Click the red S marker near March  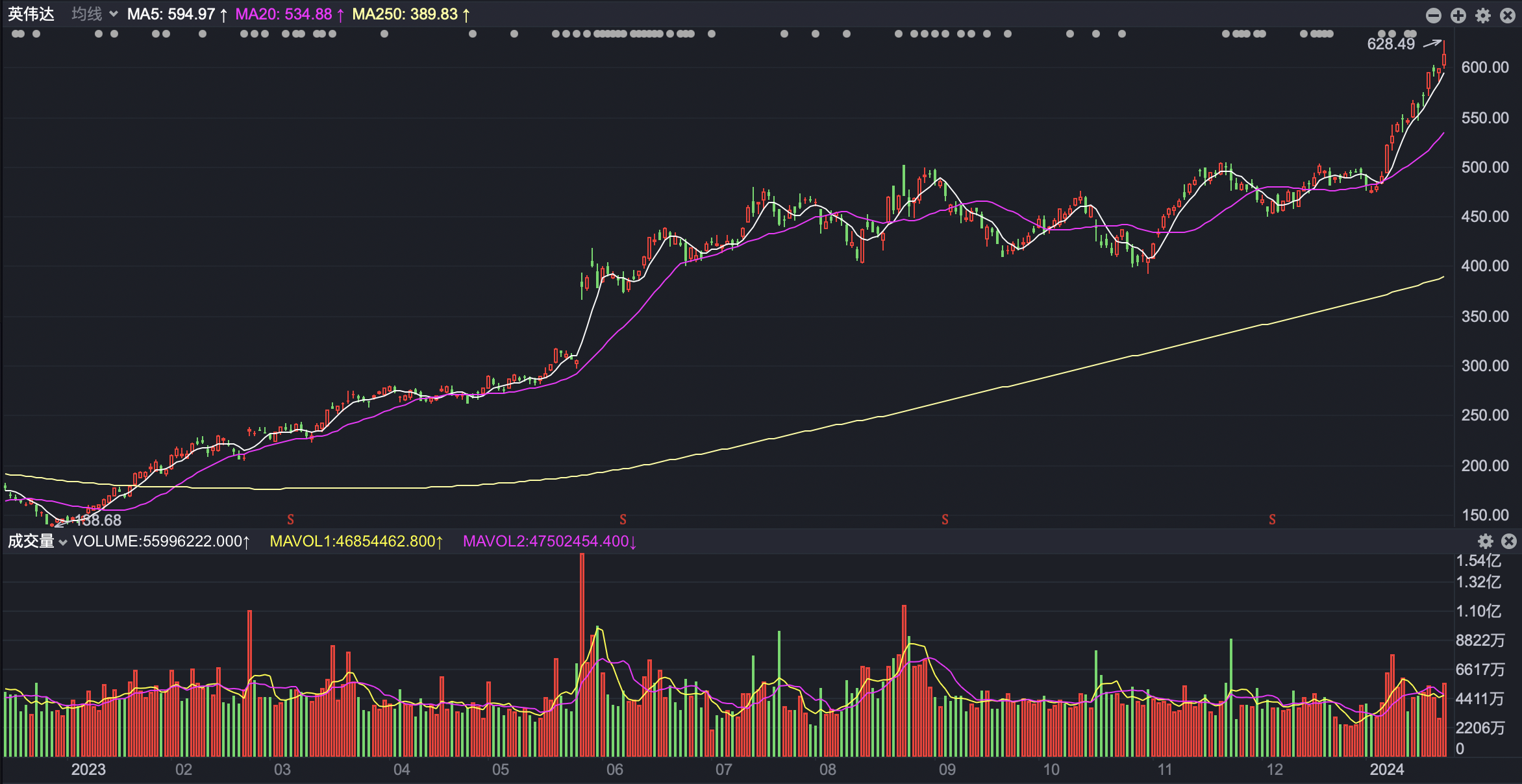click(291, 520)
